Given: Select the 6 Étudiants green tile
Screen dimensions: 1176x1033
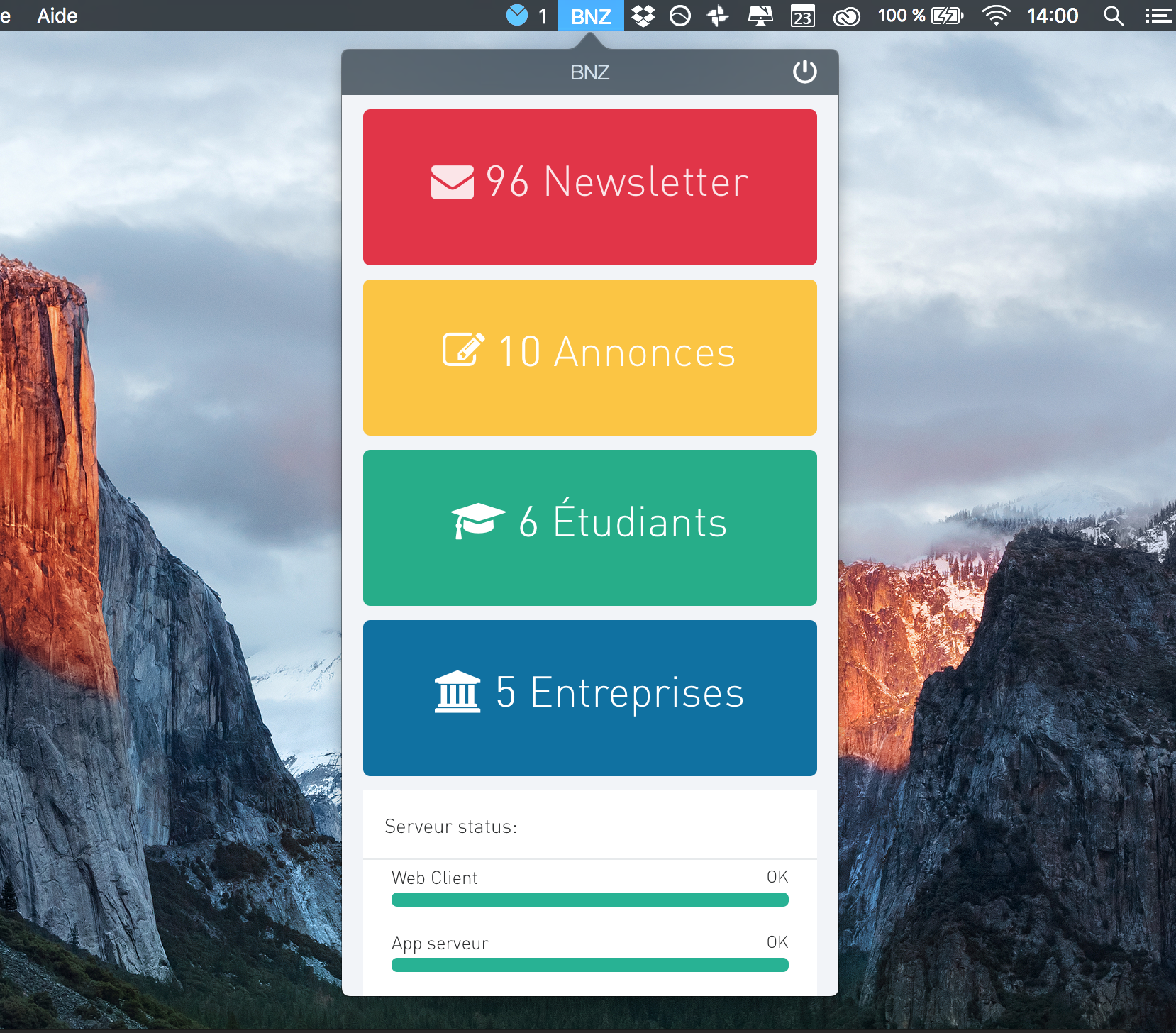Looking at the screenshot, I should tap(589, 528).
